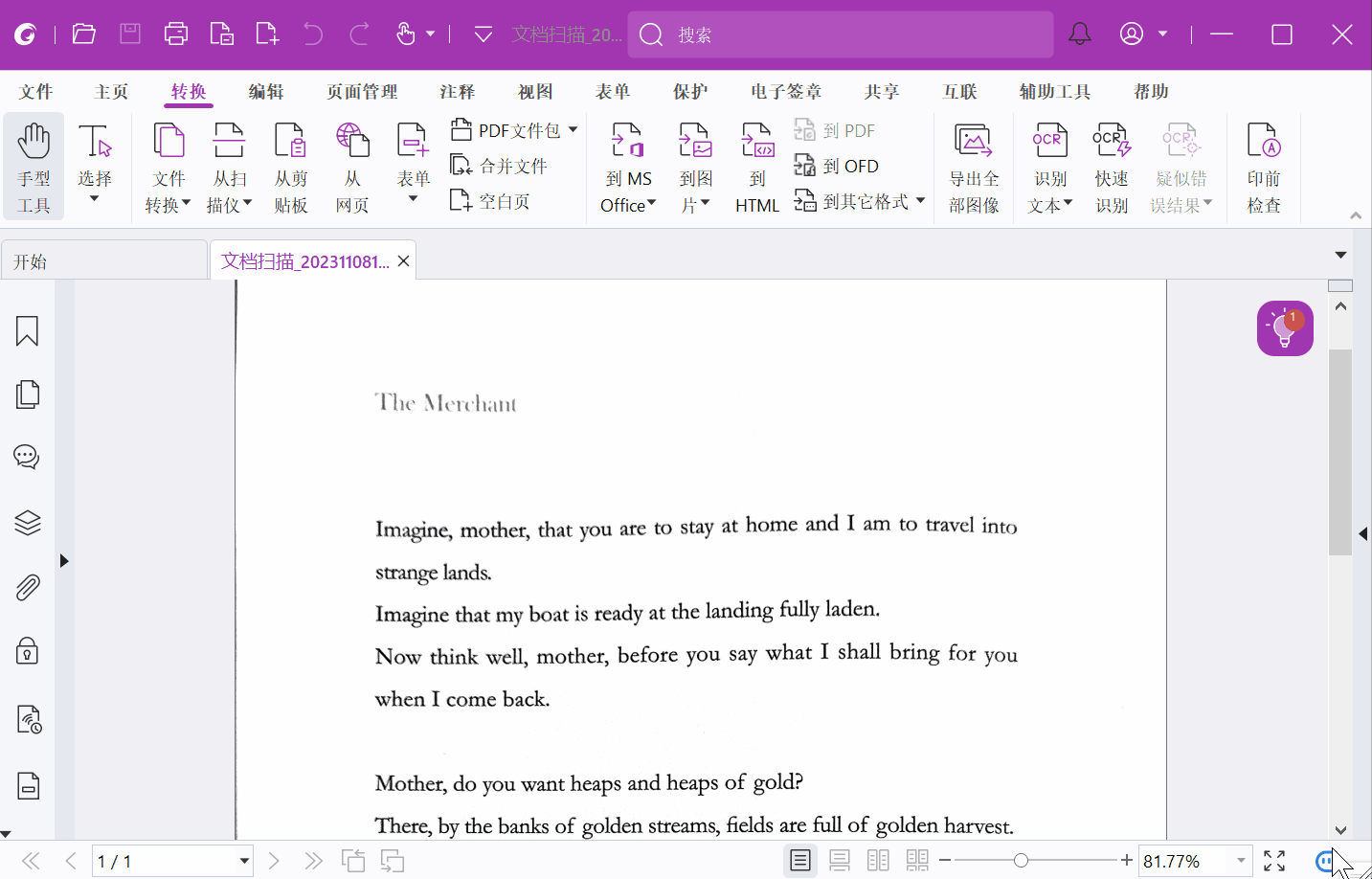Open page number dropdown
Image resolution: width=1372 pixels, height=879 pixels.
[x=244, y=861]
